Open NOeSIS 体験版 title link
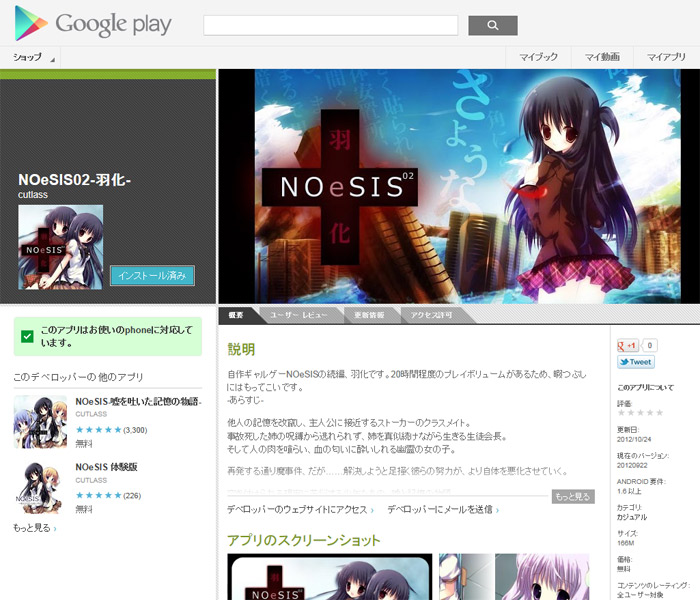 tap(106, 467)
